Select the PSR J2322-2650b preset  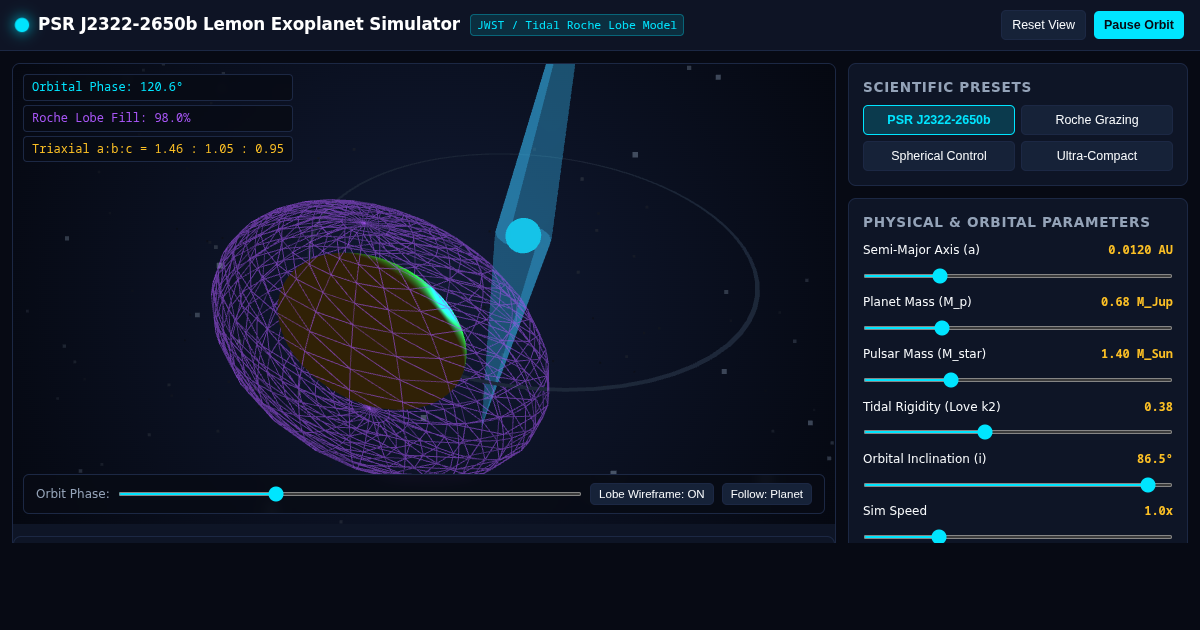click(939, 120)
